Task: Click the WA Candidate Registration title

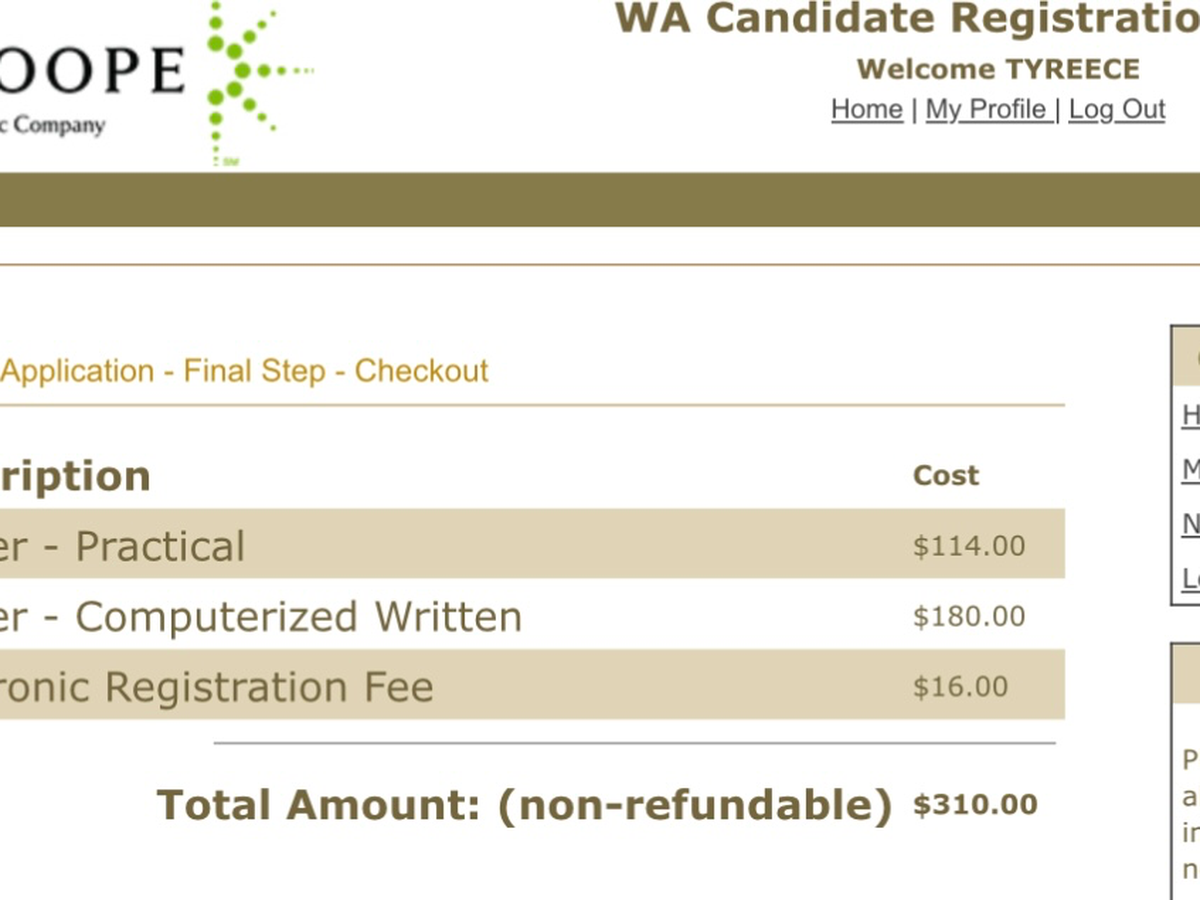Action: point(906,18)
